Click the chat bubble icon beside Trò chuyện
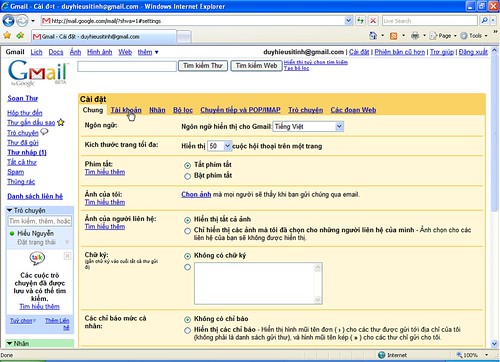 pos(44,132)
